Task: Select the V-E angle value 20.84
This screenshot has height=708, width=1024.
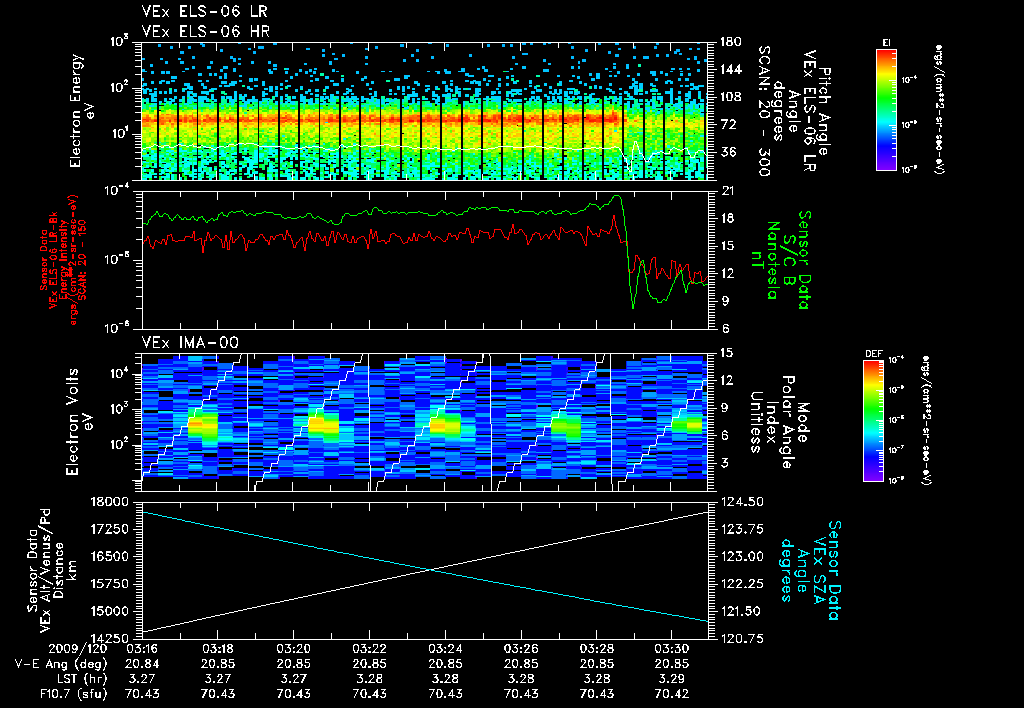Action: [142, 664]
